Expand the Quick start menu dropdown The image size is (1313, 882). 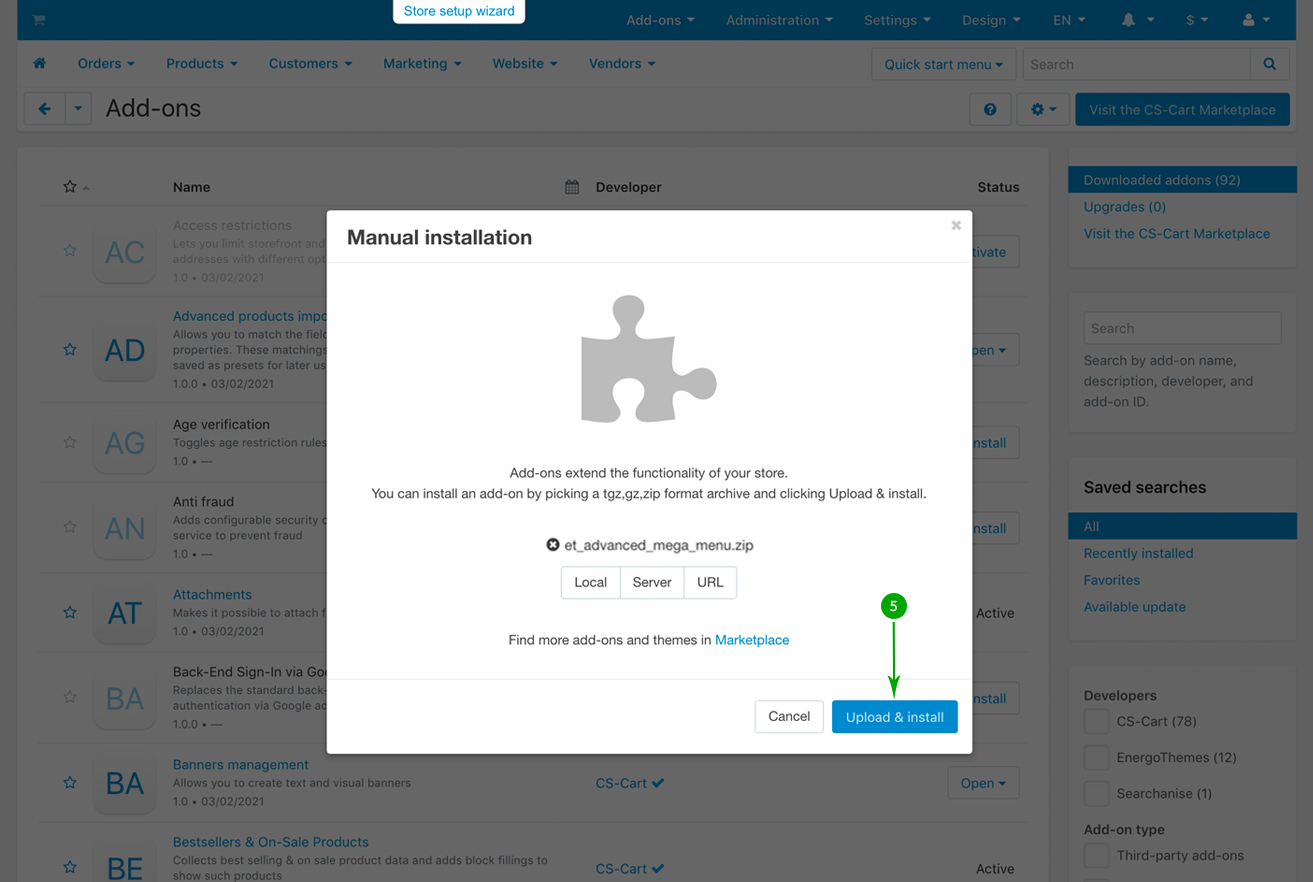pyautogui.click(x=943, y=64)
